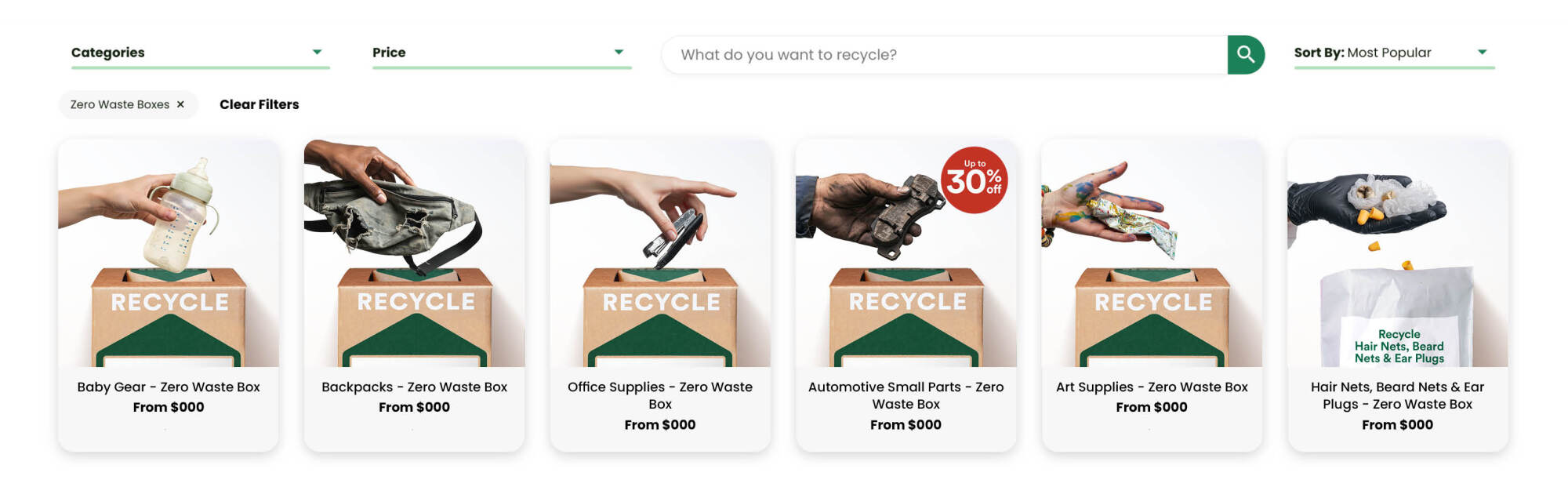This screenshot has width=1568, height=487.
Task: Open the Price filter dropdown
Action: (x=502, y=53)
